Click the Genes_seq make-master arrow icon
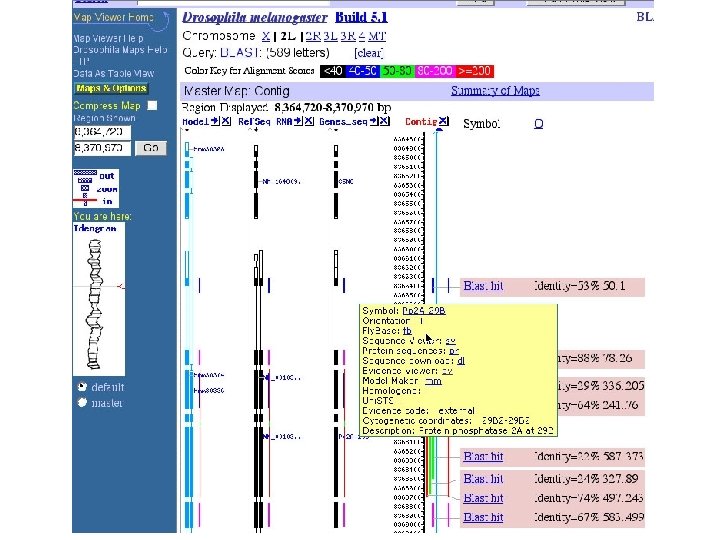Viewport: 720px width, 540px height. point(374,121)
